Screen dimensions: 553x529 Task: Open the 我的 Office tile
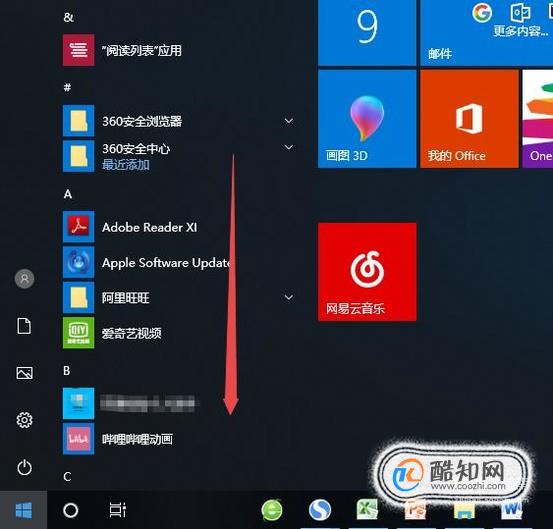[469, 119]
